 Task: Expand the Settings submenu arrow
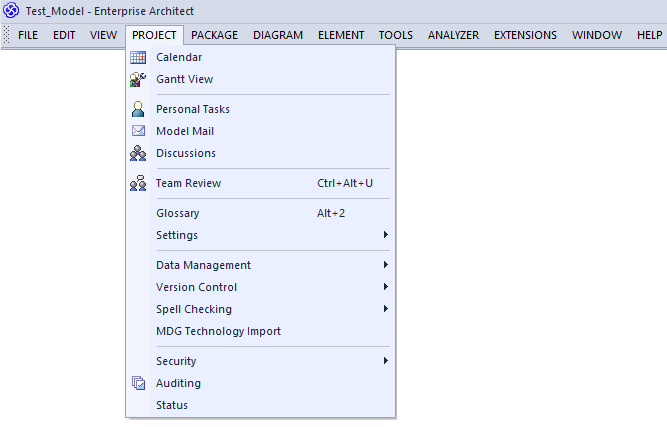[x=385, y=235]
